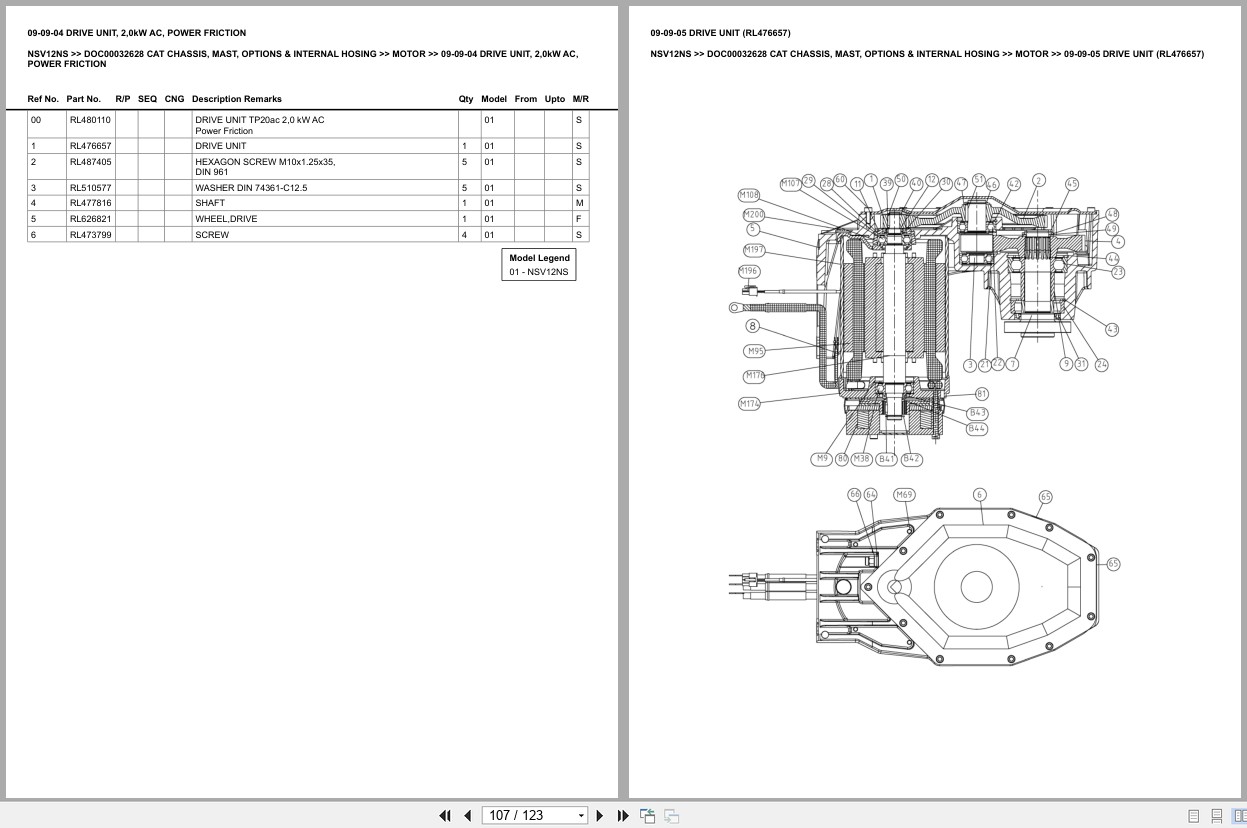Click the Part No. column header
The height and width of the screenshot is (828, 1247).
(x=84, y=99)
